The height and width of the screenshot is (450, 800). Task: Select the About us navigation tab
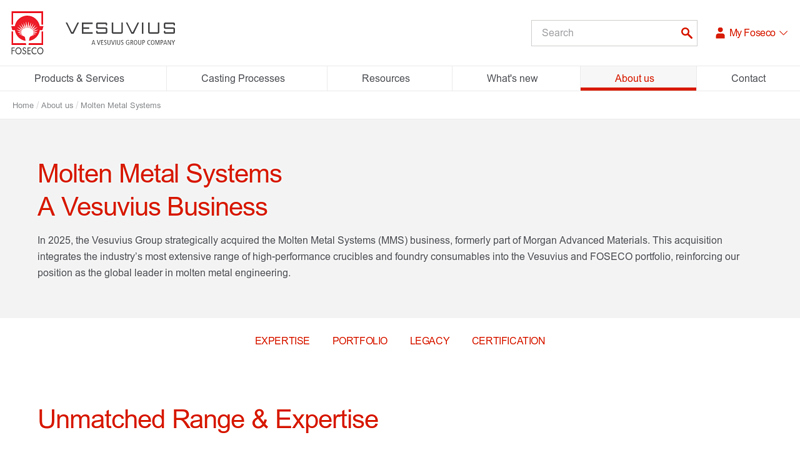[x=634, y=79]
